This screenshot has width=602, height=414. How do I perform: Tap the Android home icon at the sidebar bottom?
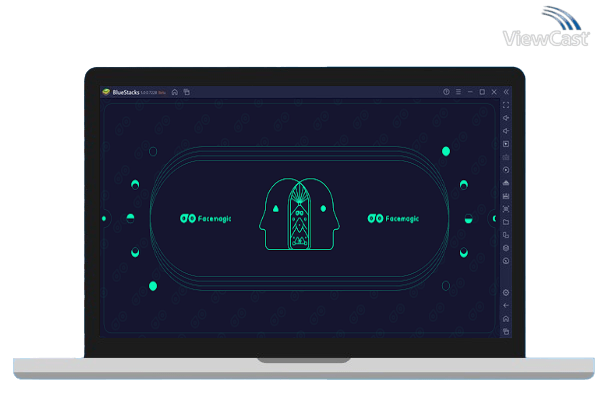[506, 318]
